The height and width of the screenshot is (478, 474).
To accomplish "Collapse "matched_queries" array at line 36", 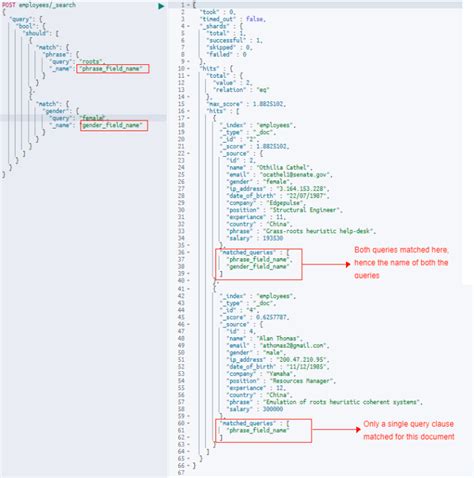I will click(x=188, y=252).
